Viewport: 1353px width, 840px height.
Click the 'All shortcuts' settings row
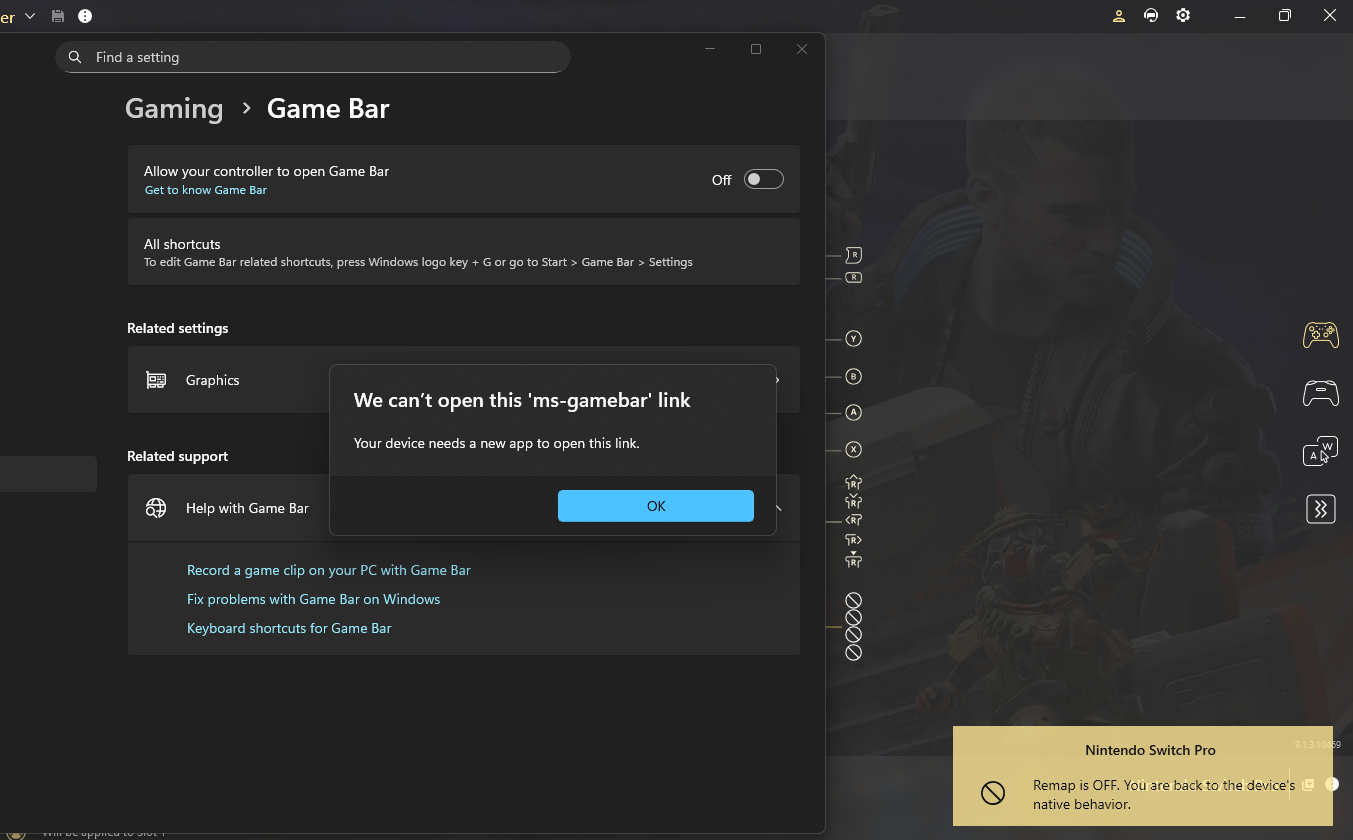click(x=463, y=252)
